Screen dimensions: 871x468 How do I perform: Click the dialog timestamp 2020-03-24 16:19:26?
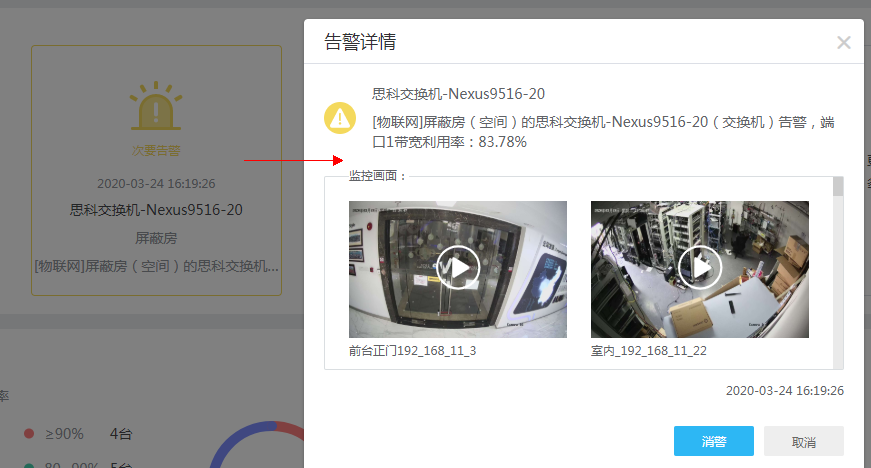point(785,391)
